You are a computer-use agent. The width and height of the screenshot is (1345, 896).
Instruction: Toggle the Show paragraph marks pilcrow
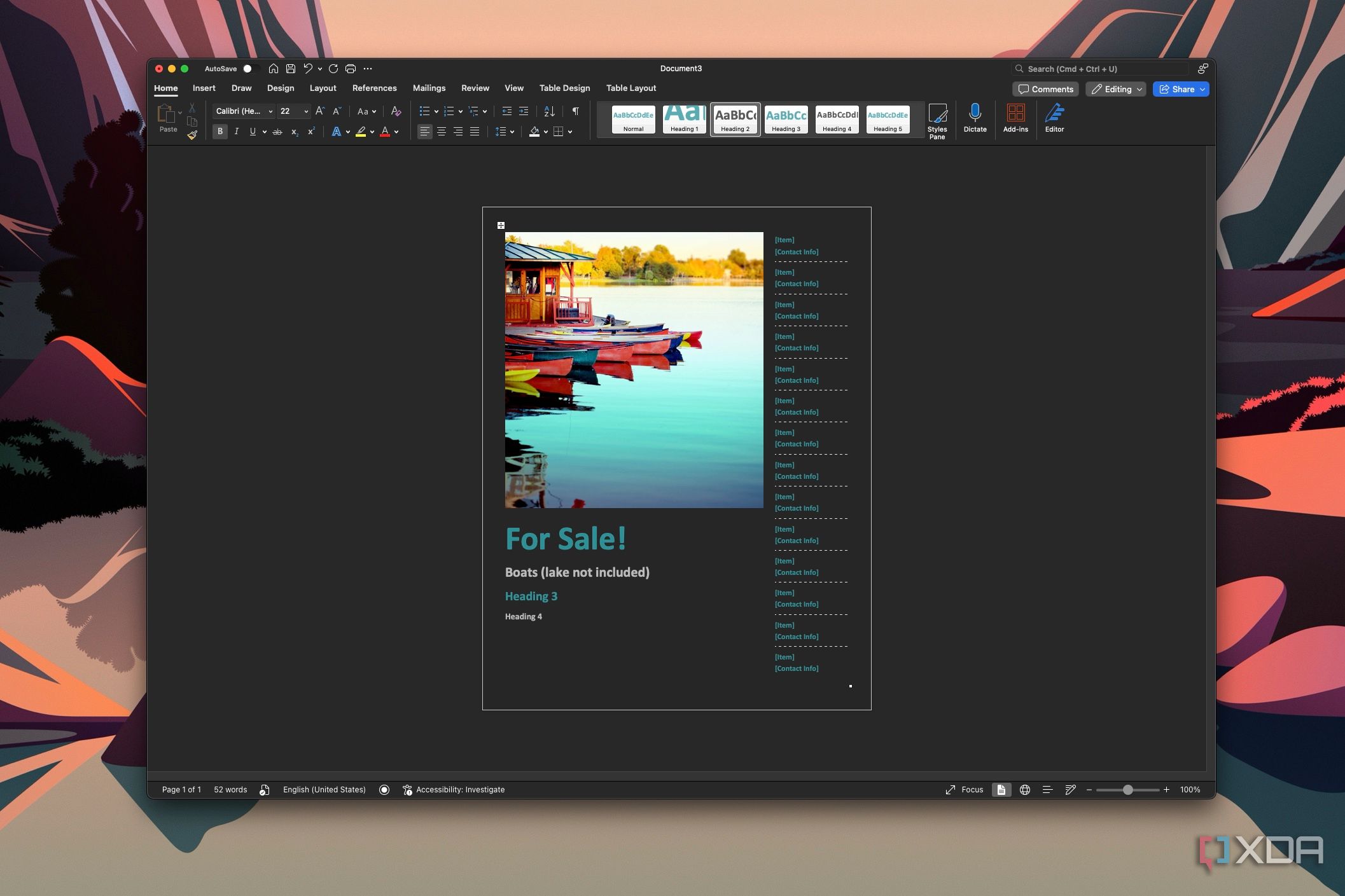[x=576, y=111]
